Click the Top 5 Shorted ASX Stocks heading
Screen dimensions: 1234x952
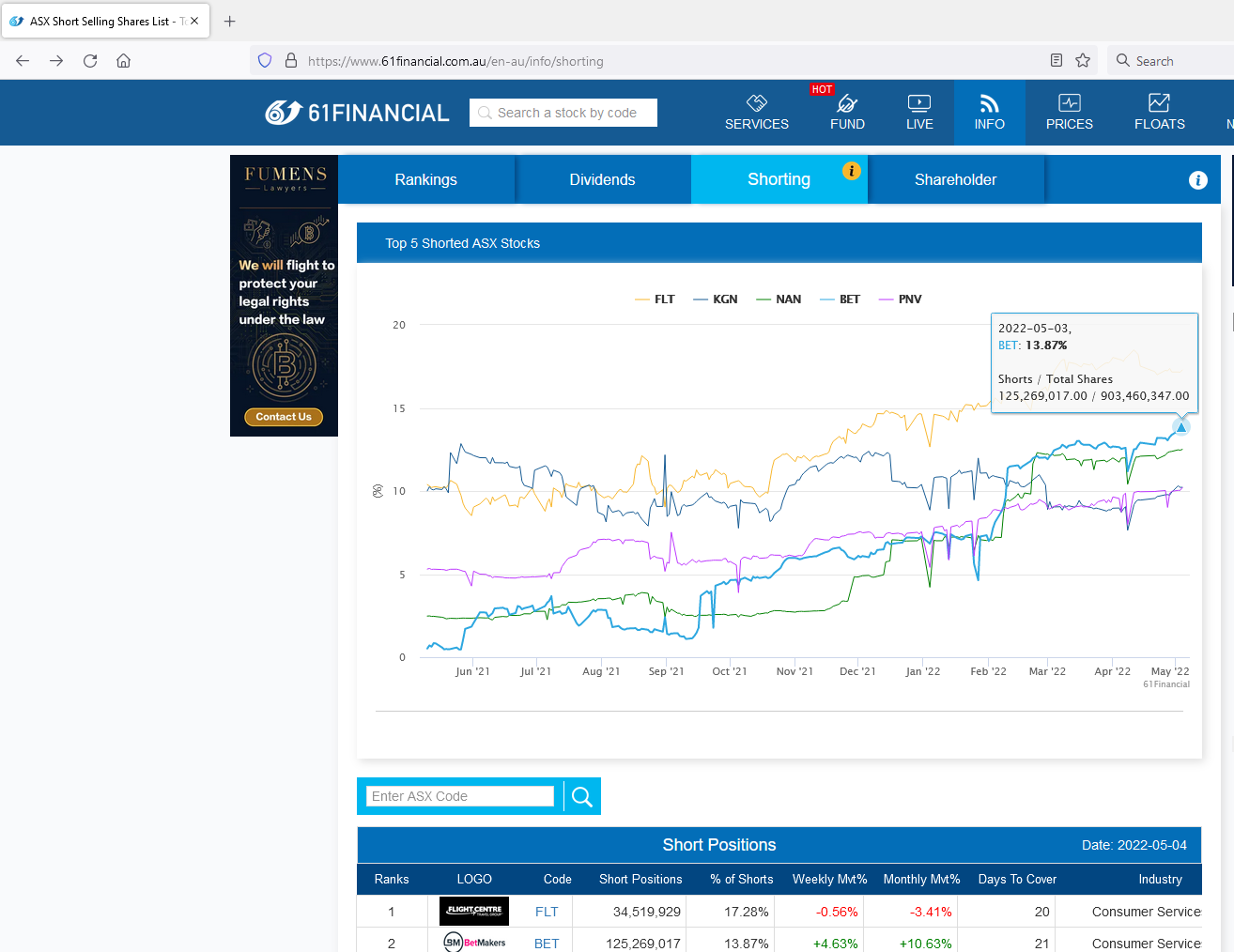tap(463, 243)
